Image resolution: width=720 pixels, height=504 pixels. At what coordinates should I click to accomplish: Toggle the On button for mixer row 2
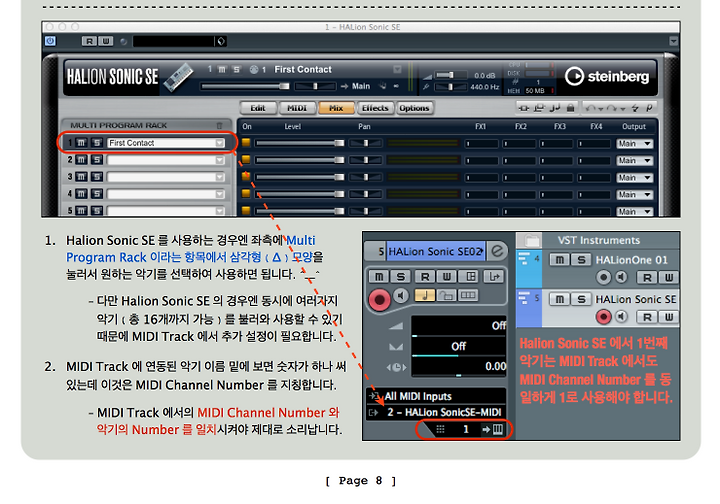tap(246, 159)
